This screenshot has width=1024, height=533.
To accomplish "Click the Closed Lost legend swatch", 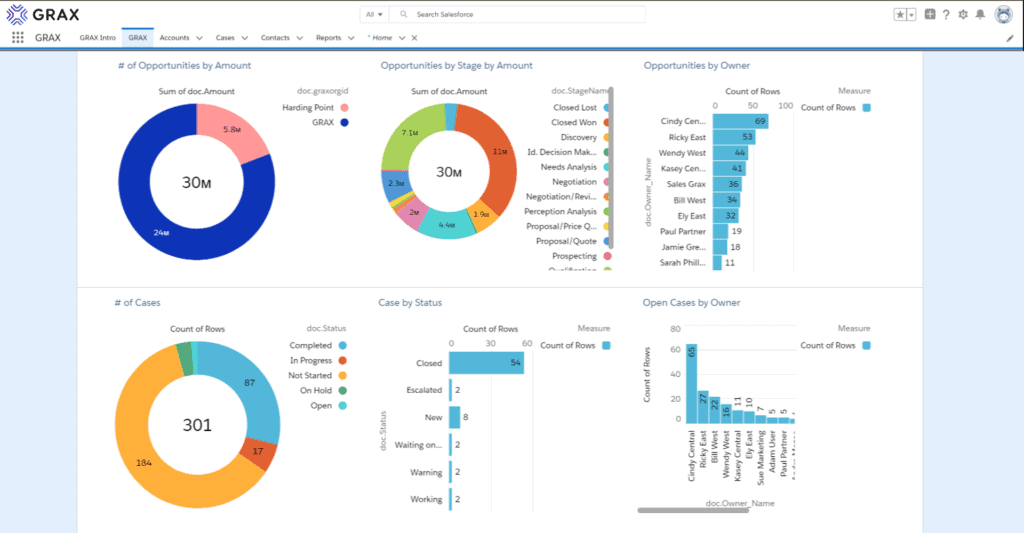I will click(x=607, y=108).
